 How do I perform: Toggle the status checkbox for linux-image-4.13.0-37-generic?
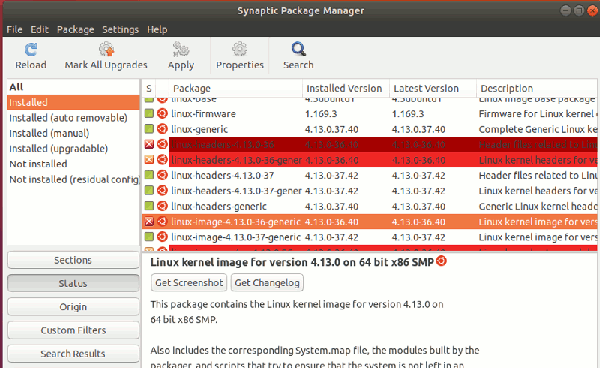149,237
